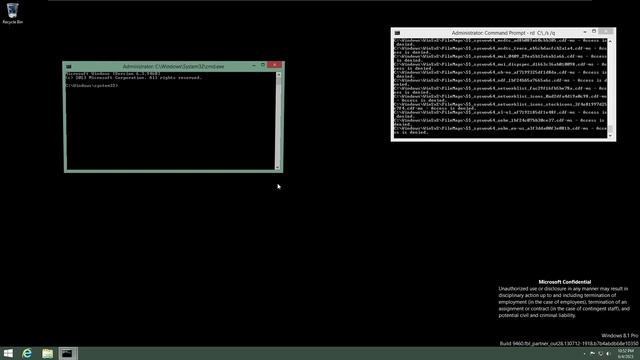
Task: Open File Explorer from the taskbar
Action: pos(47,353)
